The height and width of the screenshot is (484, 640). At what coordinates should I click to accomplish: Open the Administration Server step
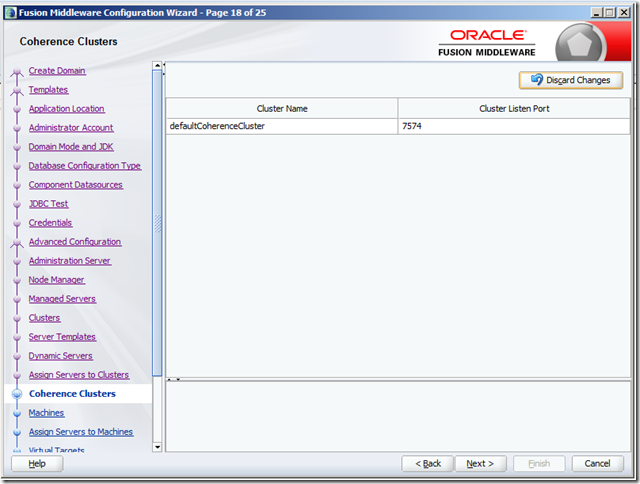coord(70,261)
